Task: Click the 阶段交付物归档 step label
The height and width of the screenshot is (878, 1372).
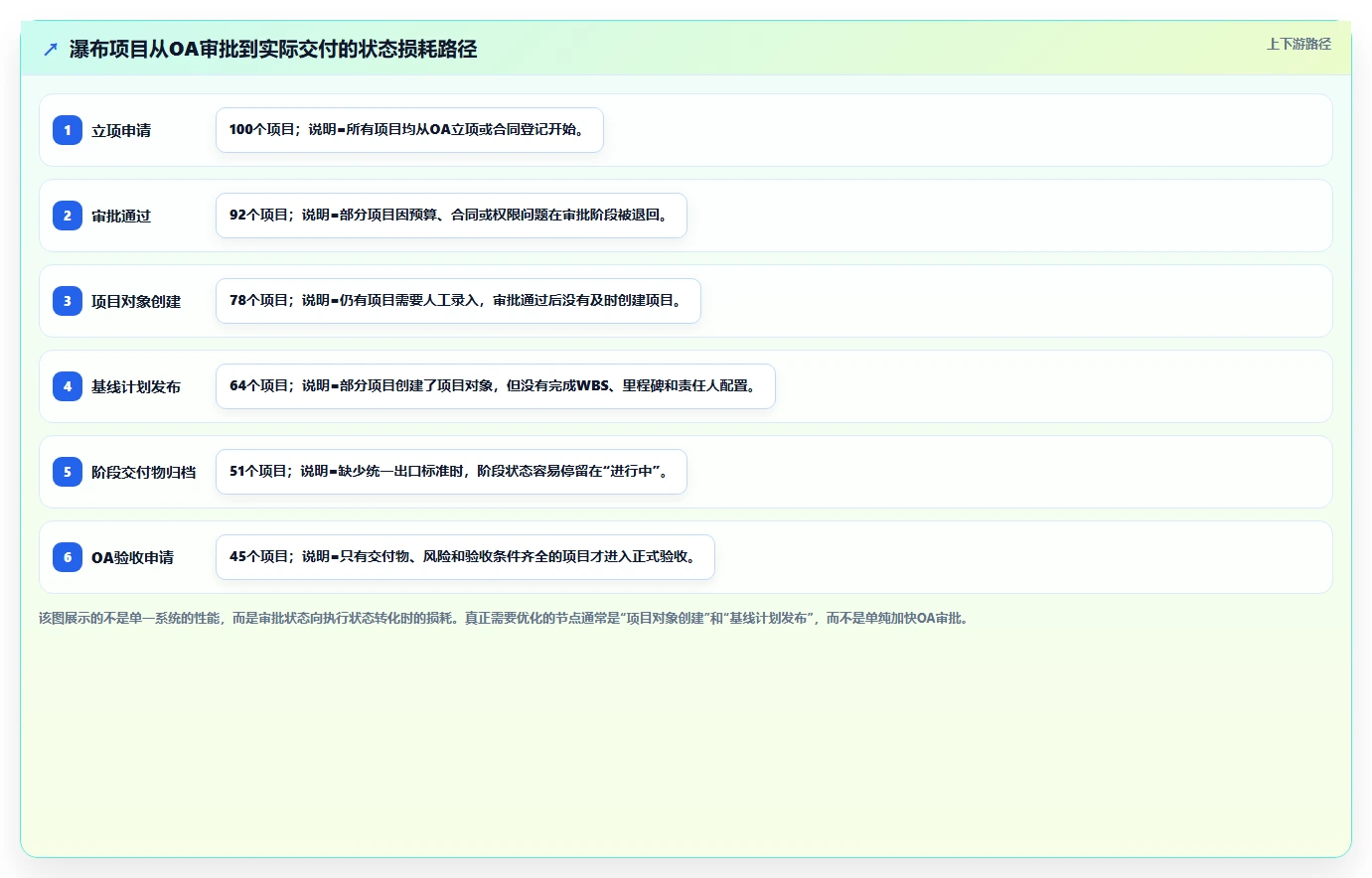Action: tap(144, 472)
